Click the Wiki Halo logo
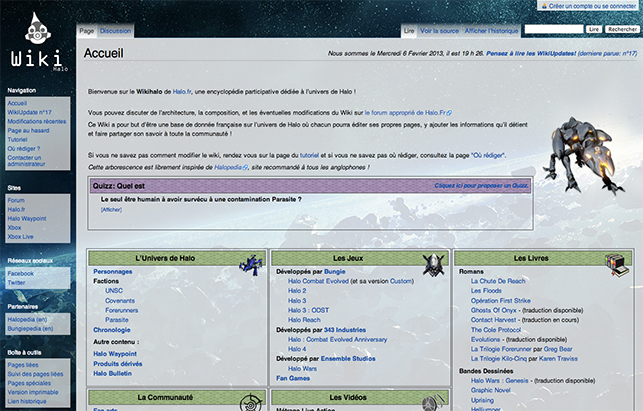This screenshot has width=643, height=411. [38, 42]
